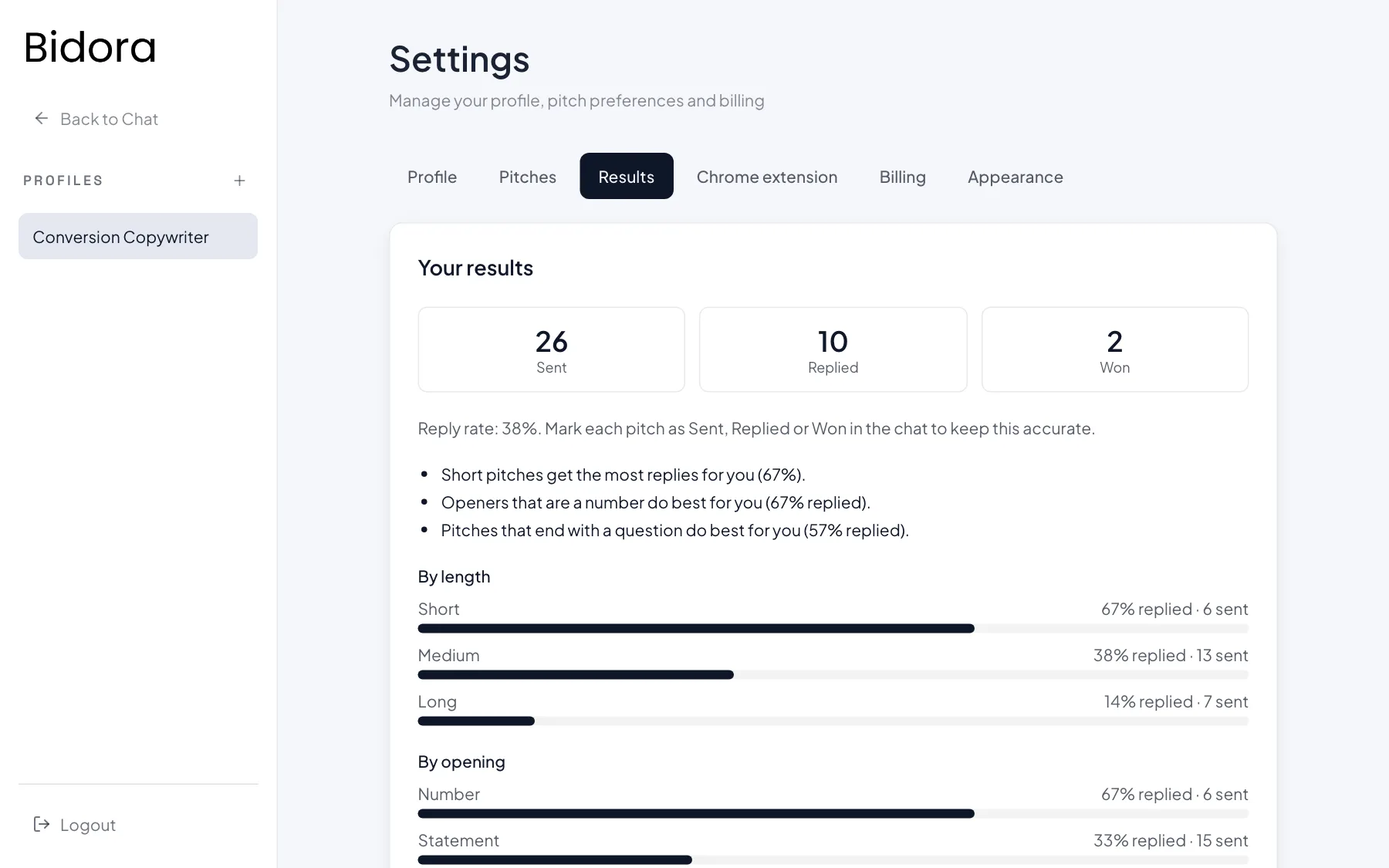Screen dimensions: 1389x868
Task: Click the PROFILES section label
Action: [63, 181]
